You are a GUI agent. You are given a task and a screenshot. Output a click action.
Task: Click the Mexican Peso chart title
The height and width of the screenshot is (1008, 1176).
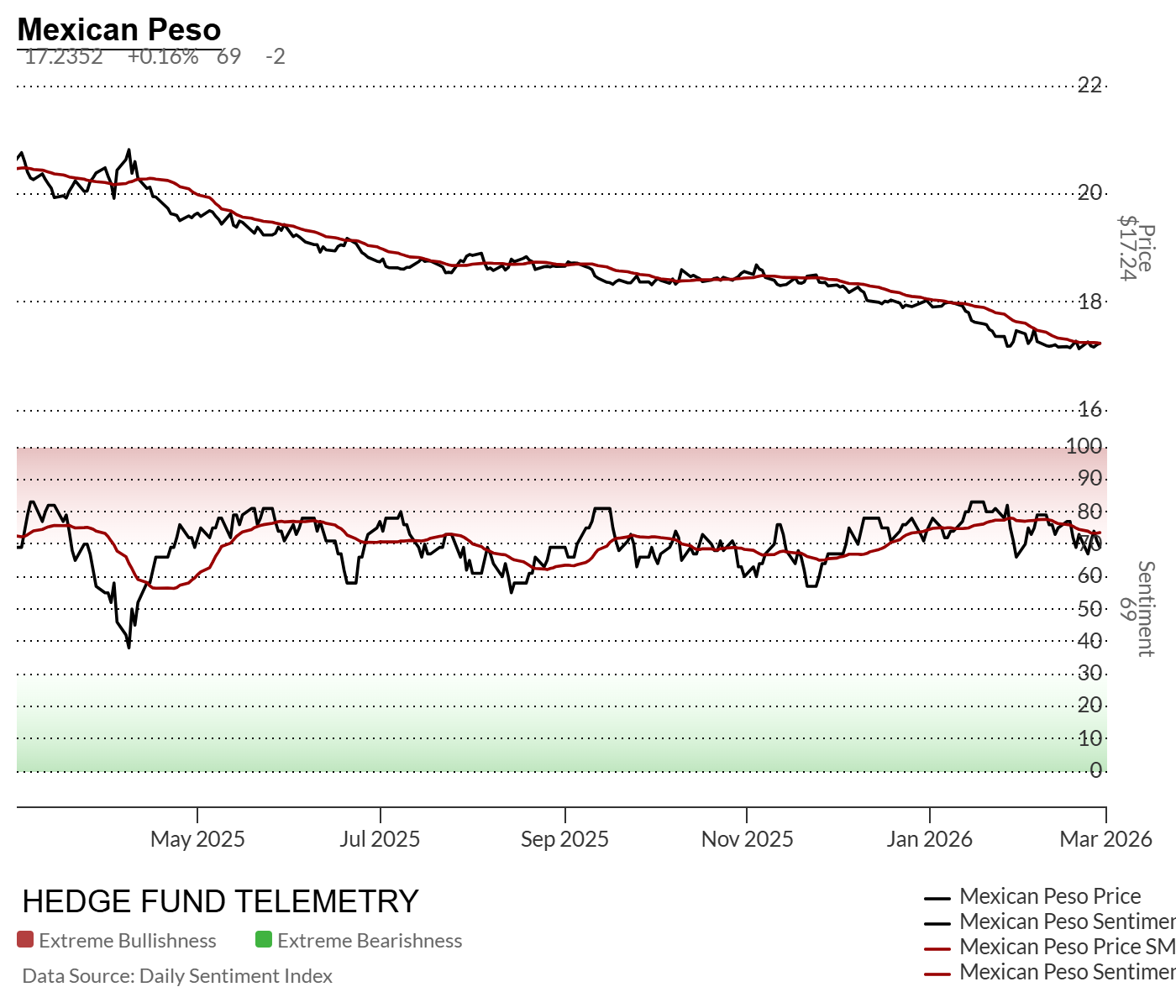point(119,29)
